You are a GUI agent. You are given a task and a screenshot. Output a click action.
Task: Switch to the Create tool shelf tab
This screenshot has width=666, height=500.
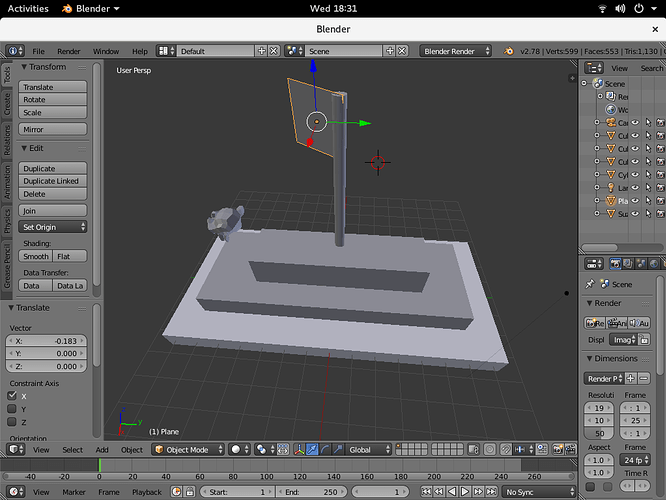pyautogui.click(x=7, y=105)
